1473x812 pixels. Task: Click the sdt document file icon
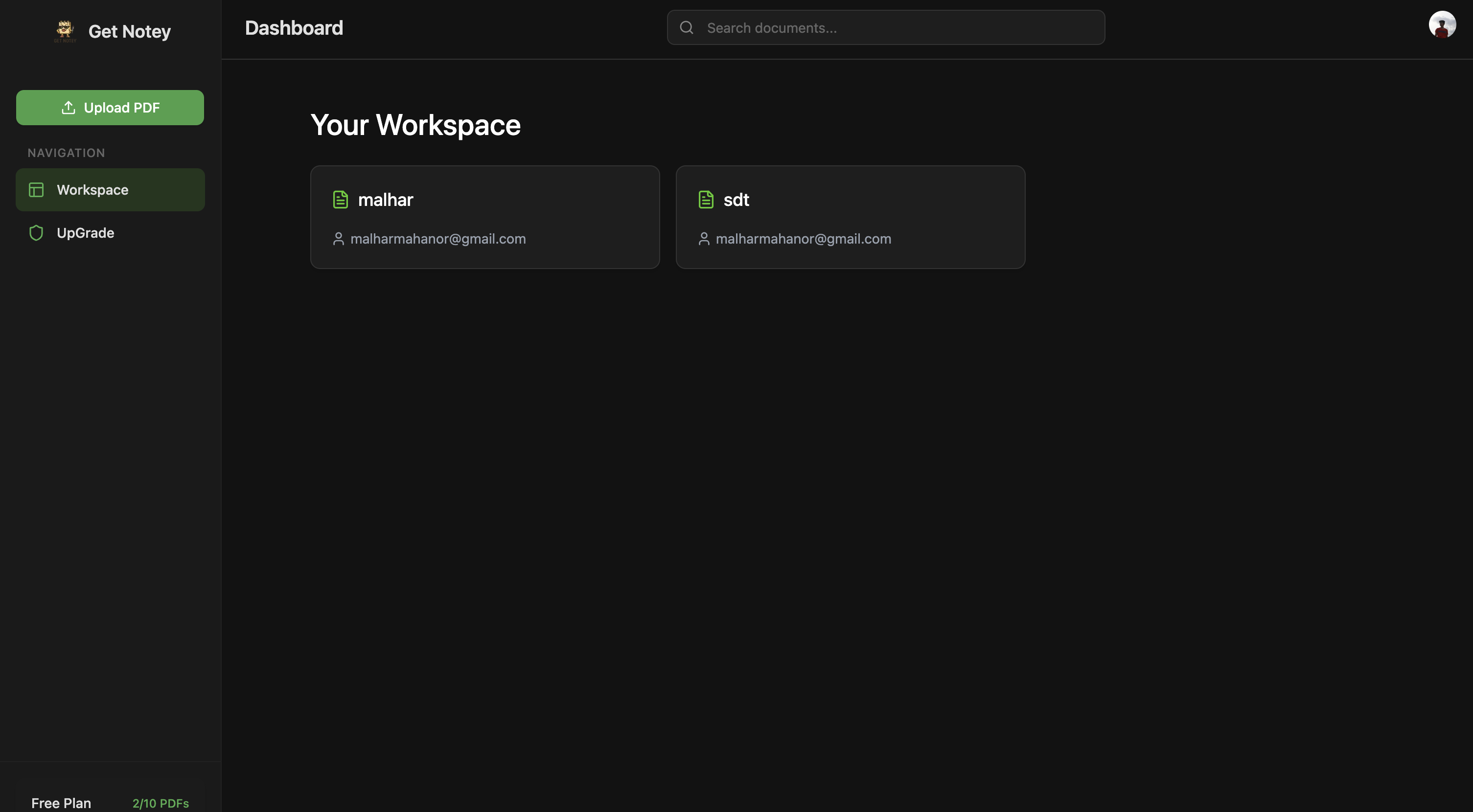706,200
